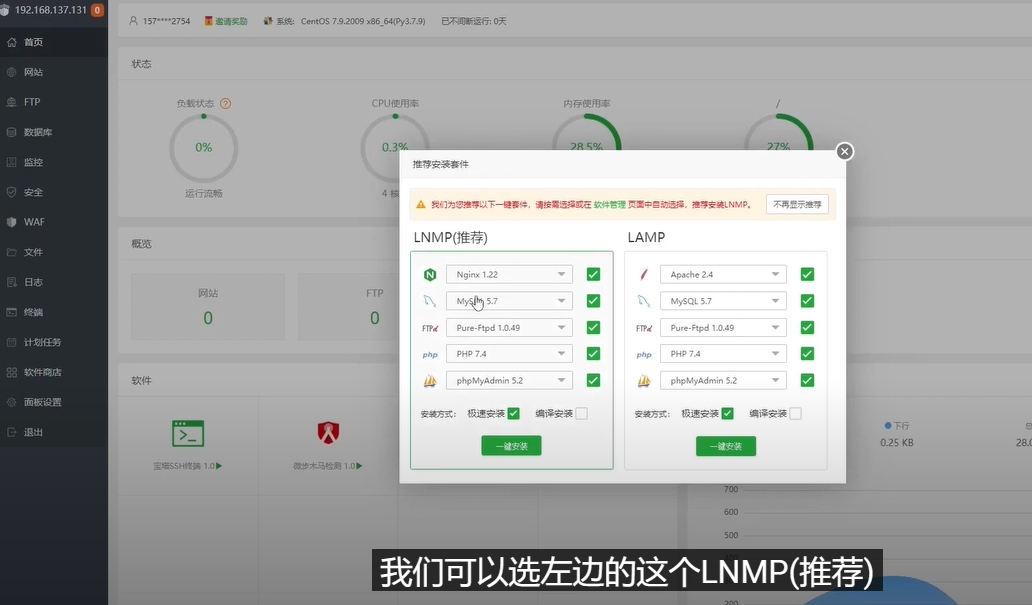
Task: Click the PHP logo in LNMP panel
Action: click(x=430, y=354)
